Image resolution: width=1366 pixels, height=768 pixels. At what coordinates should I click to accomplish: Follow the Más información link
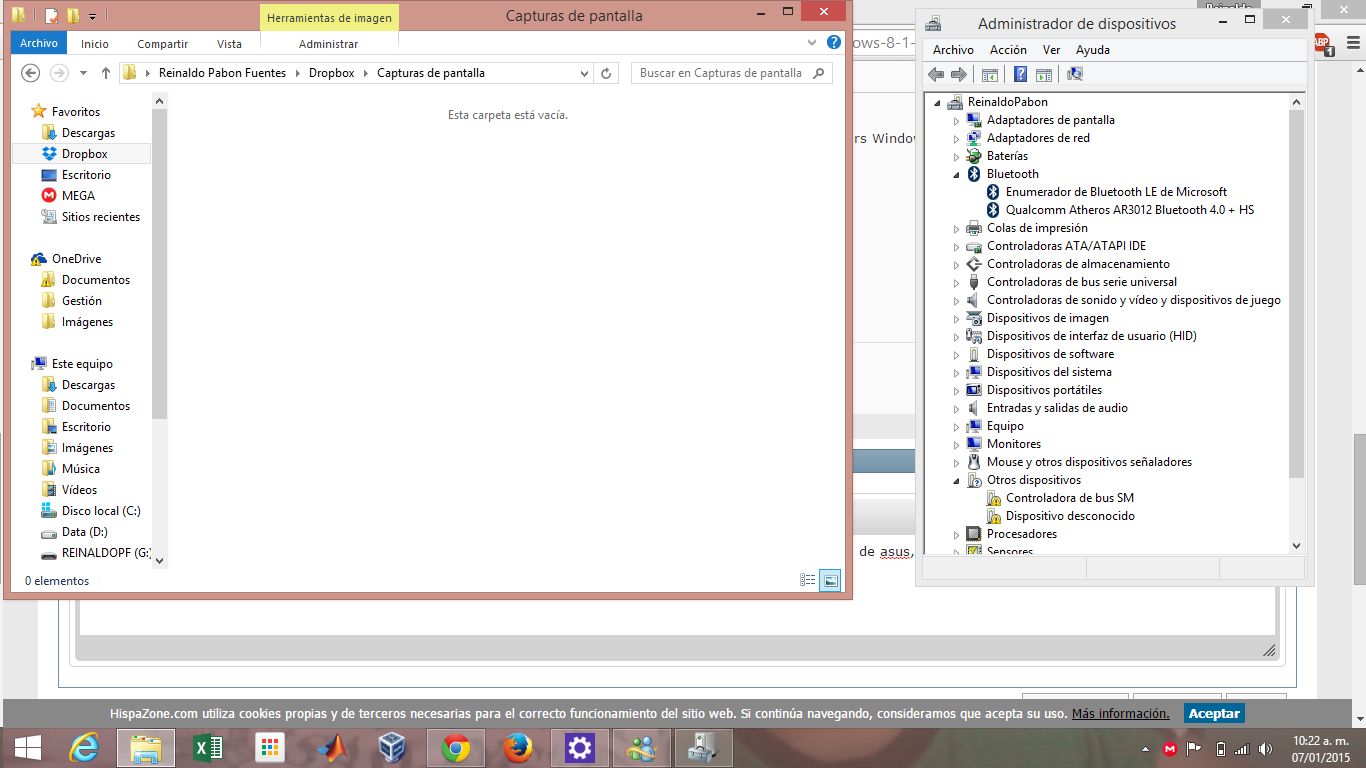click(x=1120, y=713)
